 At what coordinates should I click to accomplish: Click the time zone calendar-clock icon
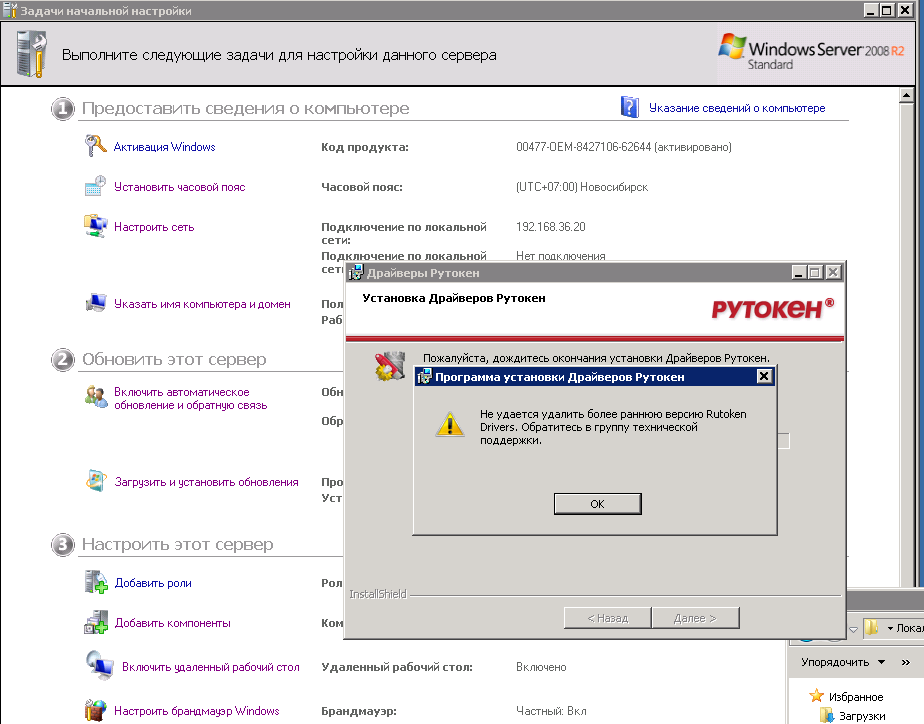tap(95, 187)
